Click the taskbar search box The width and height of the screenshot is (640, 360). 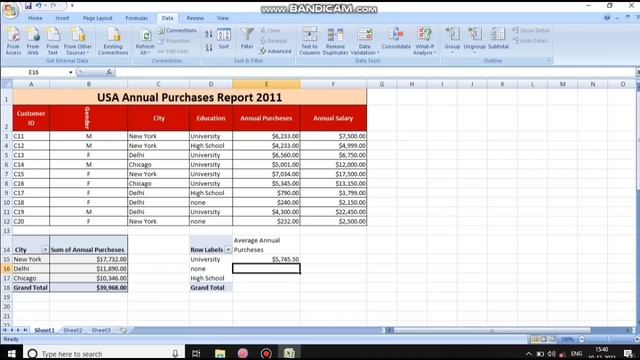pyautogui.click(x=104, y=353)
